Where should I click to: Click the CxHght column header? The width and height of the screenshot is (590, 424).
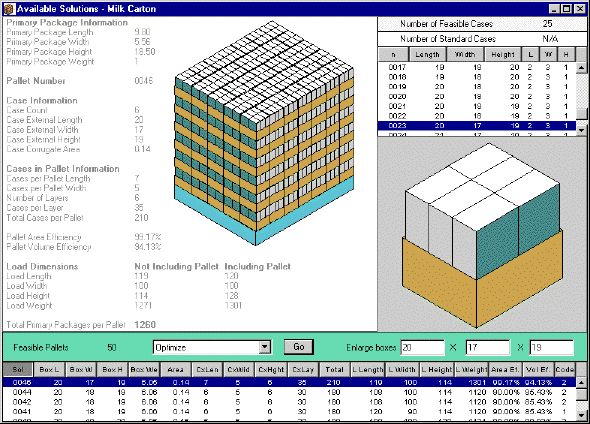271,369
